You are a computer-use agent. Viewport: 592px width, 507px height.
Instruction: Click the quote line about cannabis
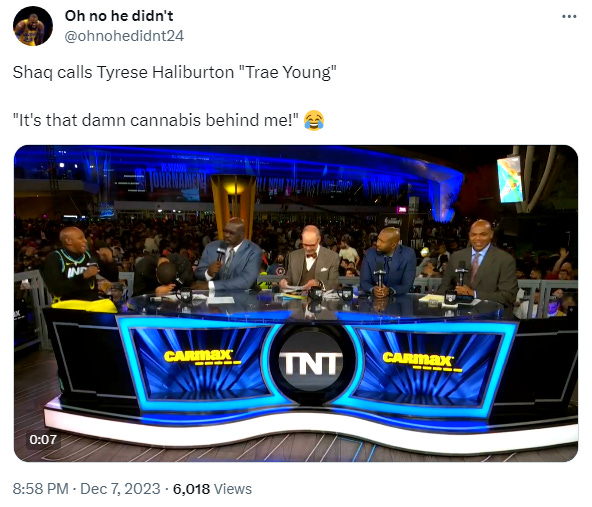[x=155, y=120]
